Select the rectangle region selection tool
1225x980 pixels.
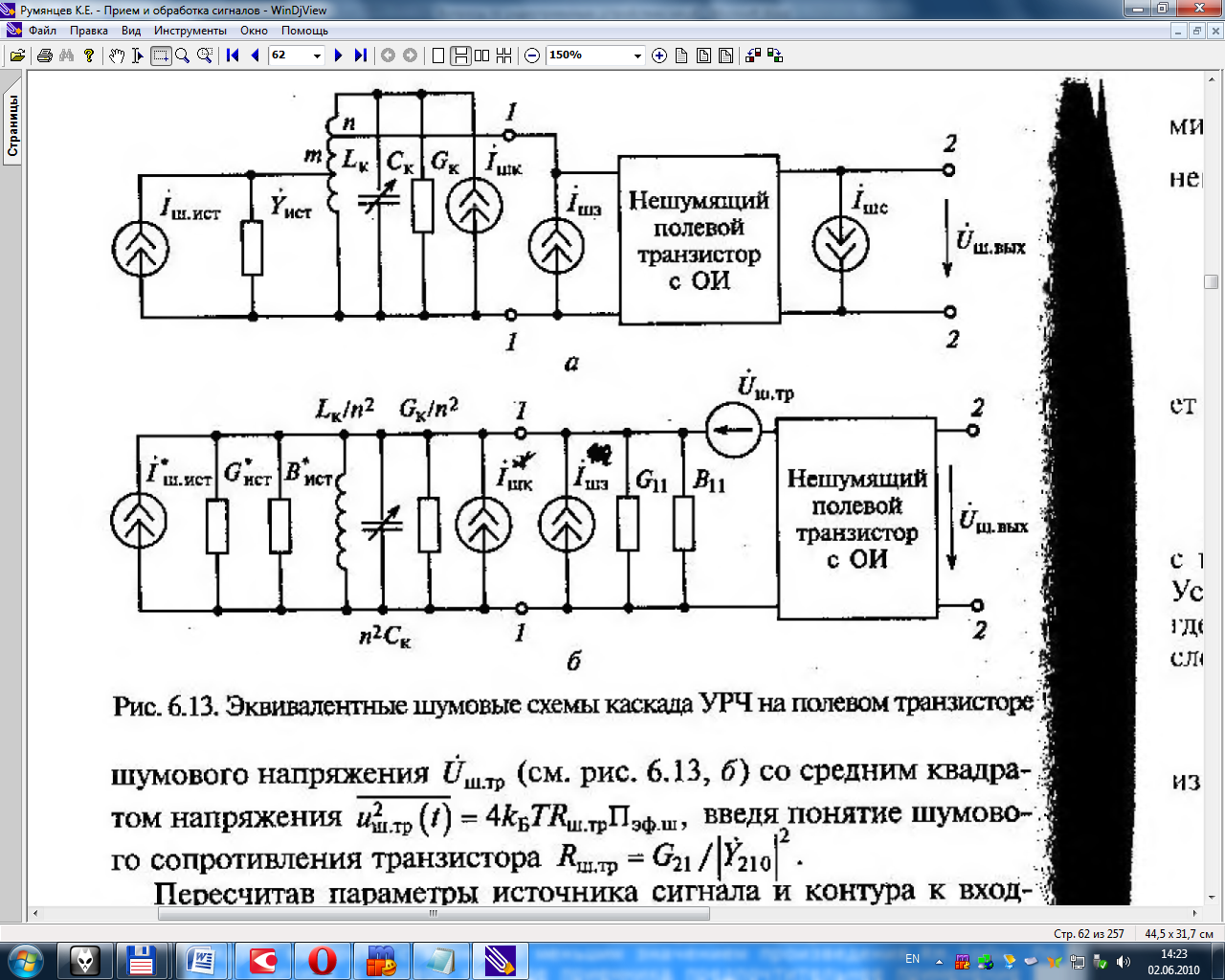pos(160,56)
